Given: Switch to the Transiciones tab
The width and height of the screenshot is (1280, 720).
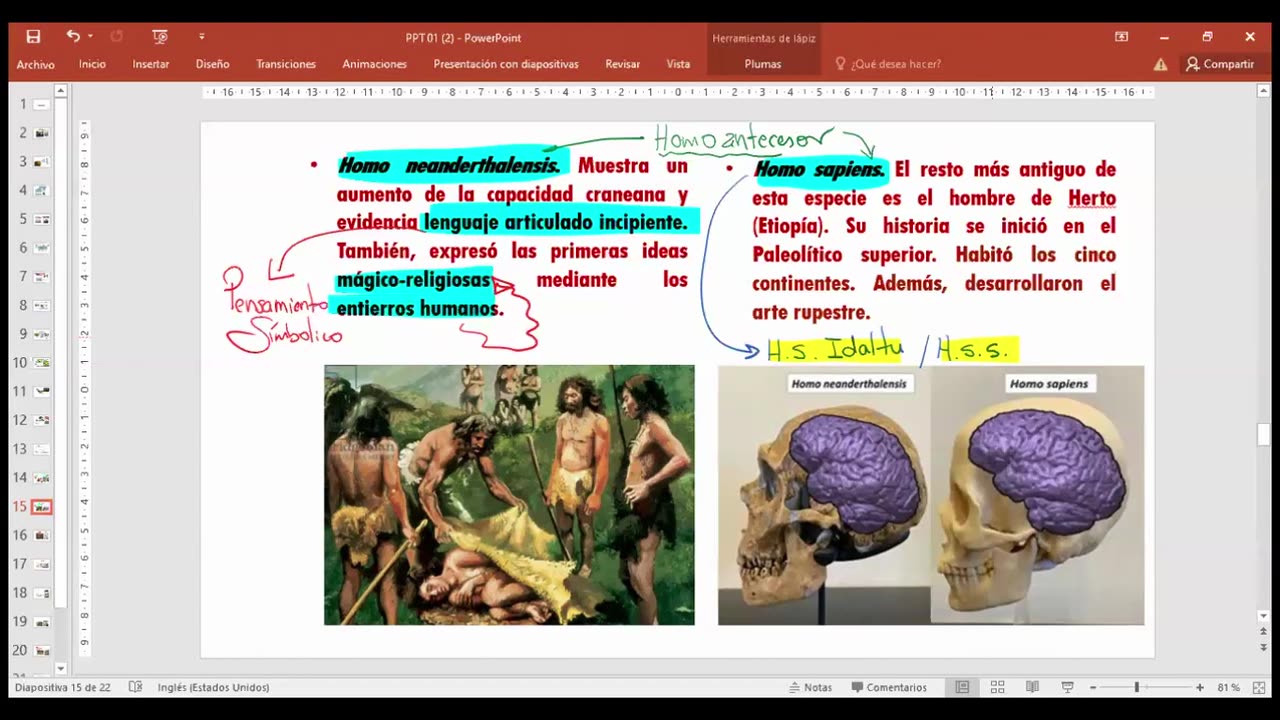Looking at the screenshot, I should click(286, 64).
